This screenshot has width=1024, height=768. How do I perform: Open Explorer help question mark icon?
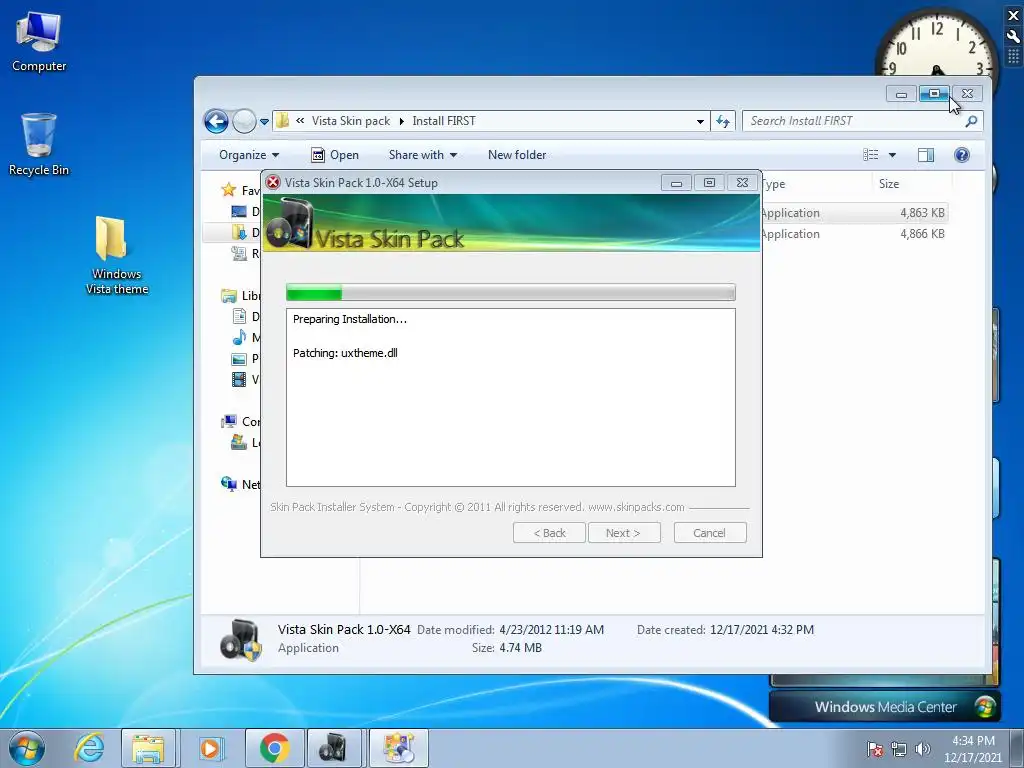961,155
